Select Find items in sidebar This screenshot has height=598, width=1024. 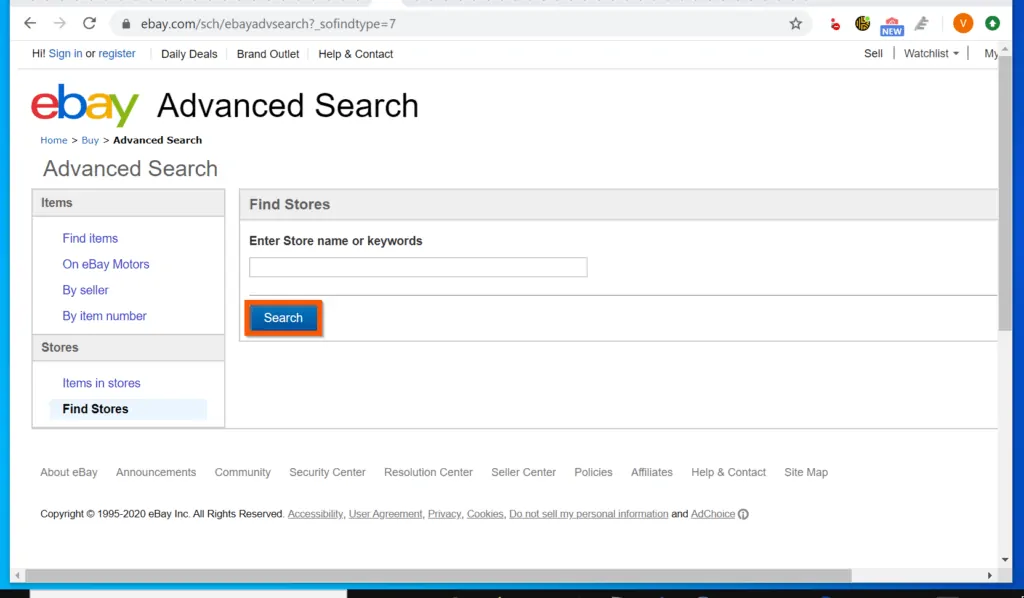coord(90,238)
